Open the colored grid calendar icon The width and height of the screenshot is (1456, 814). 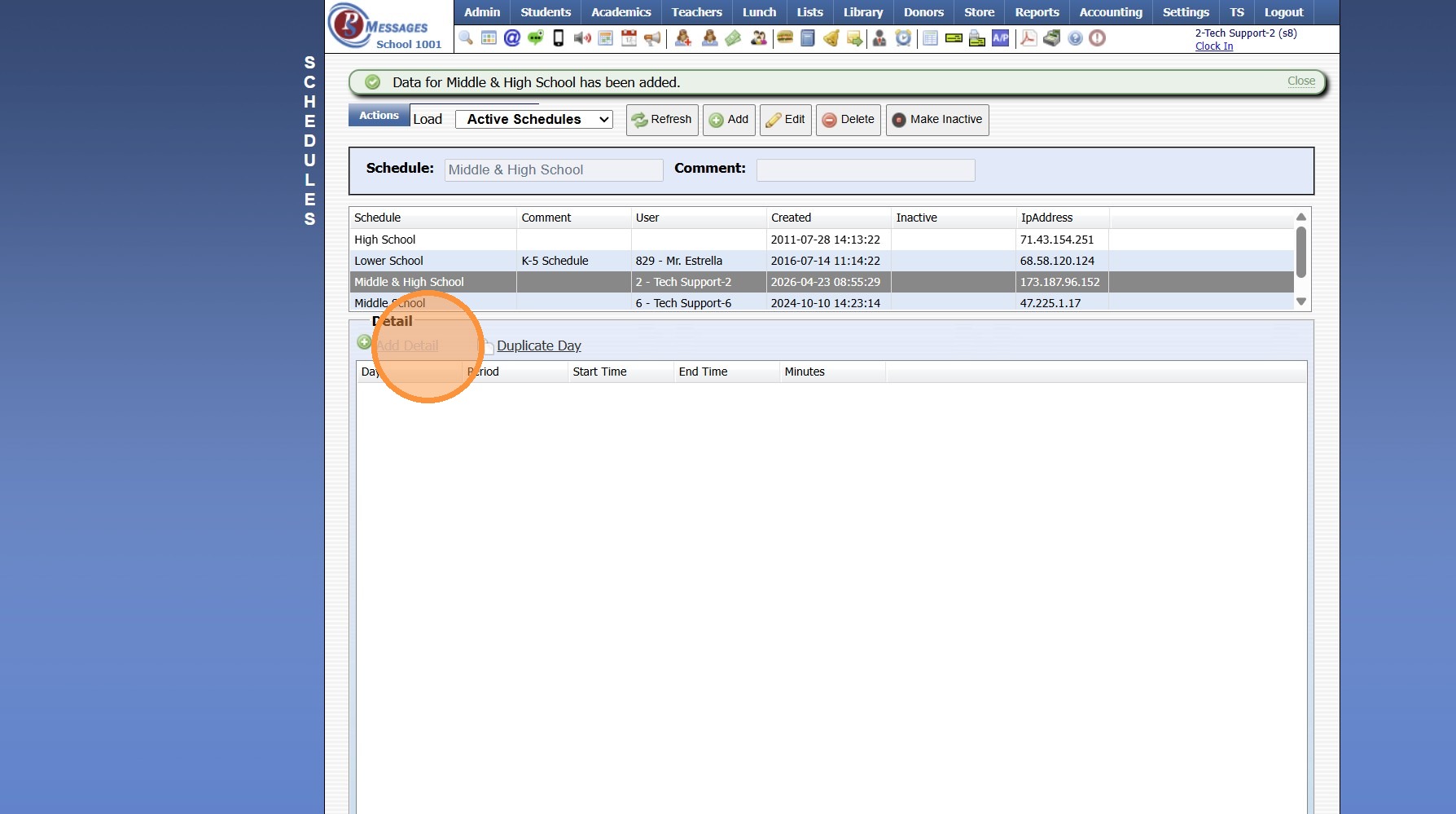coord(489,38)
